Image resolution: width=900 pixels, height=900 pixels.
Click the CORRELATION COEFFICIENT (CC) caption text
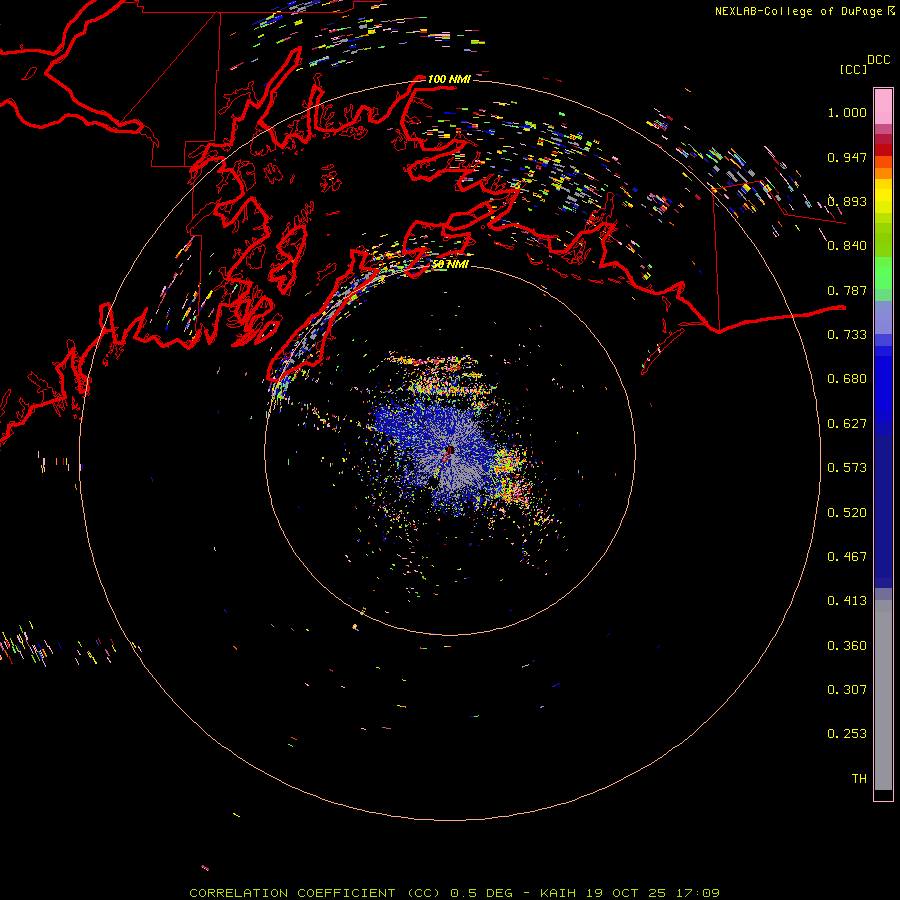point(316,893)
